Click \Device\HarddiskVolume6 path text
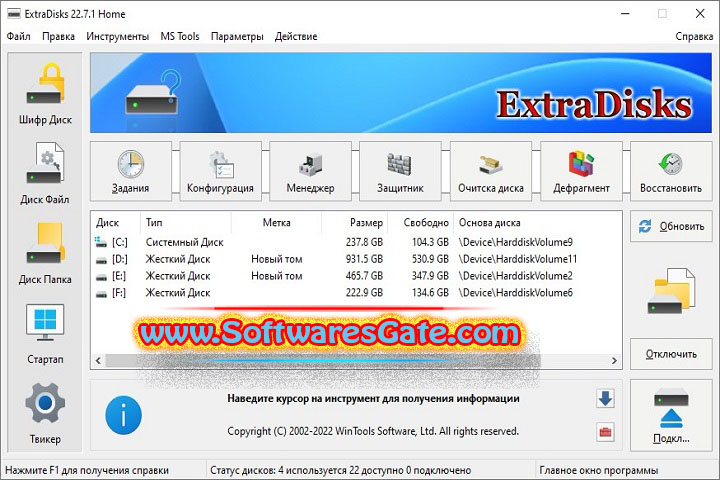 coord(516,293)
